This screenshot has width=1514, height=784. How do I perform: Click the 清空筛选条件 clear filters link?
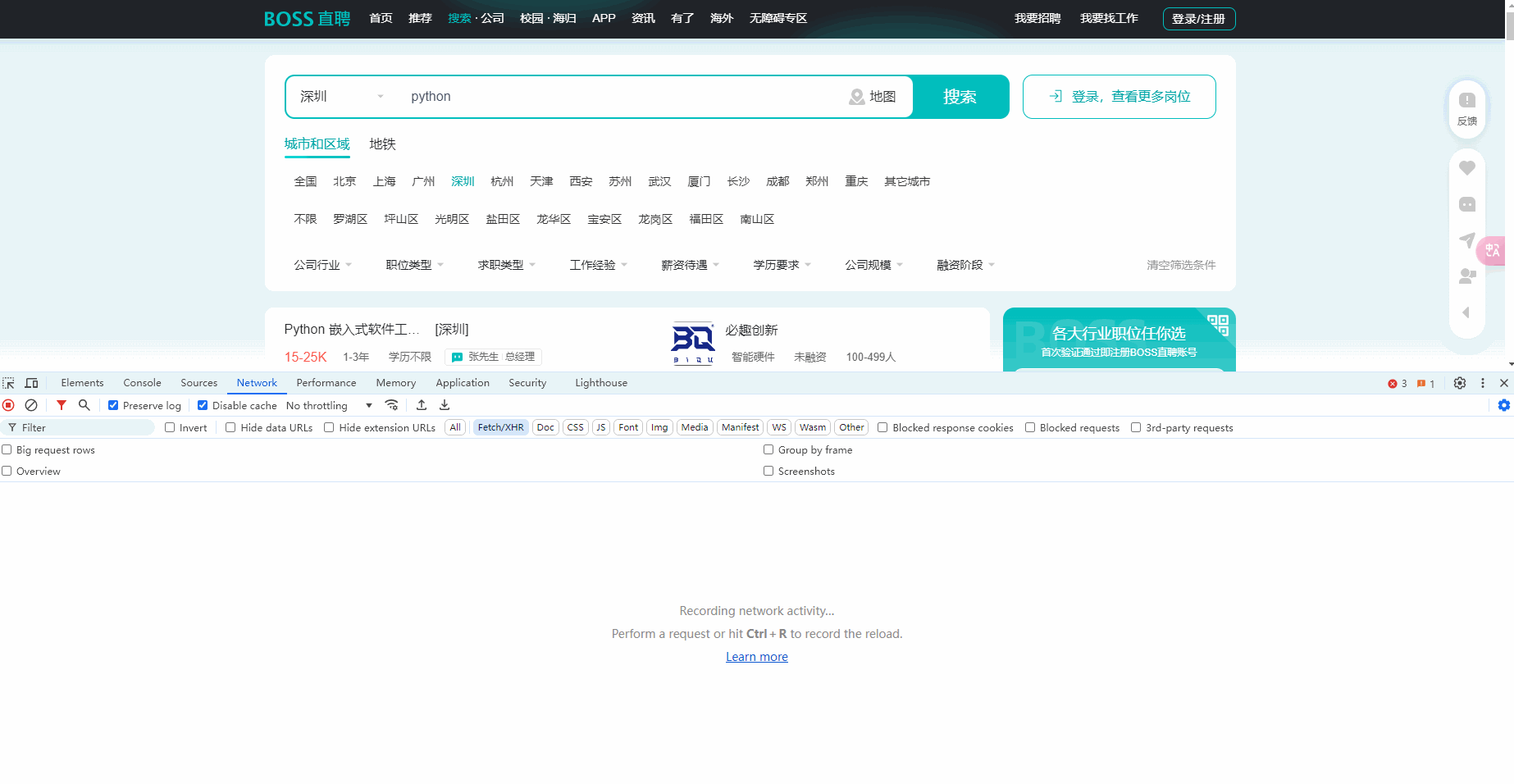tap(1181, 264)
